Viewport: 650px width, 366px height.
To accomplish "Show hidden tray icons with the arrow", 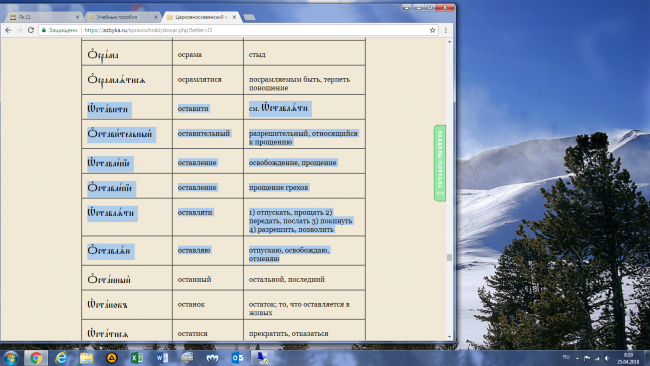I will point(577,358).
